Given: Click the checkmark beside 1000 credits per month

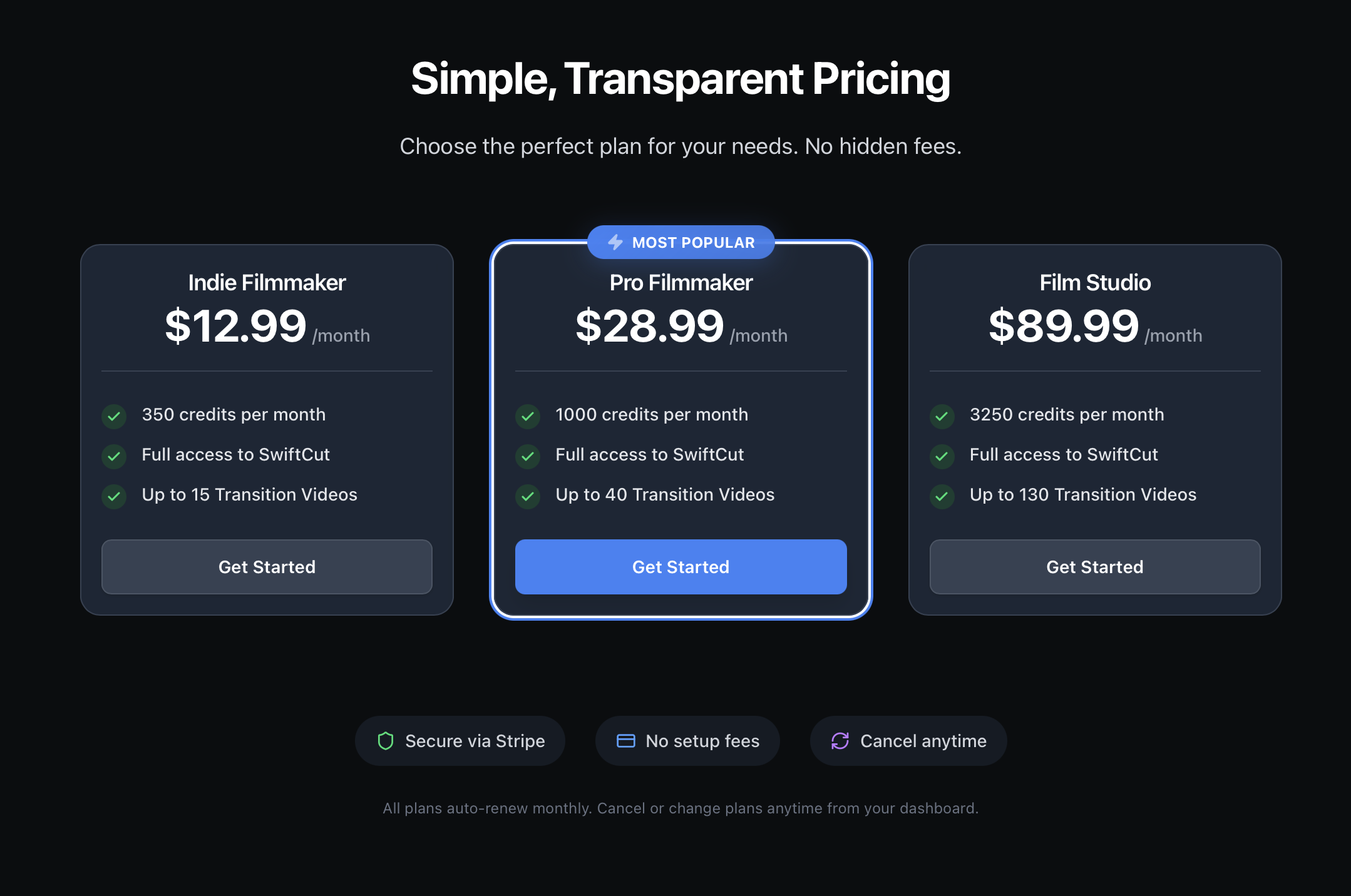Looking at the screenshot, I should point(528,416).
